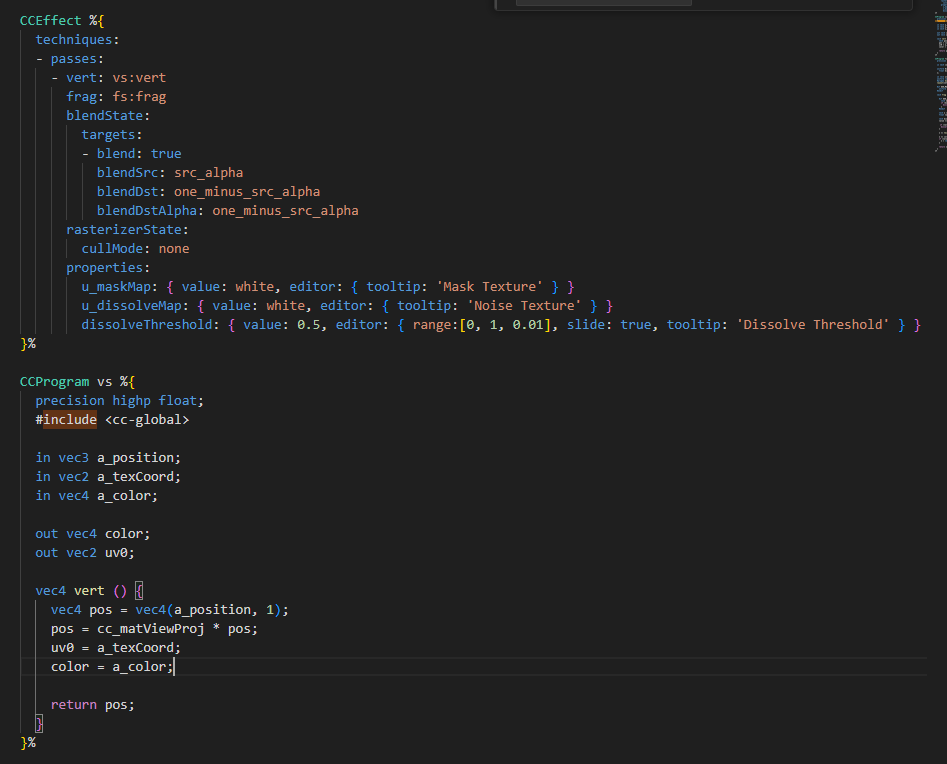The width and height of the screenshot is (947, 764).
Task: Click 'uv0' in the out vec2 declaration
Action: [x=116, y=553]
